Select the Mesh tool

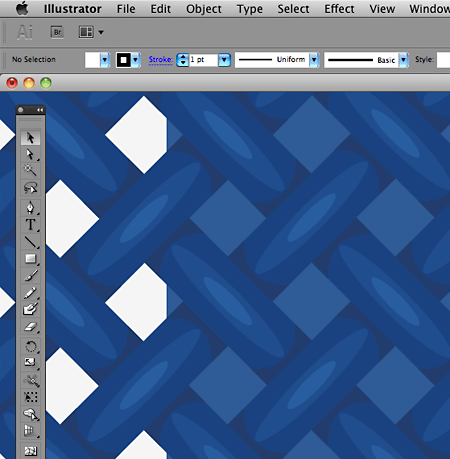[x=30, y=450]
